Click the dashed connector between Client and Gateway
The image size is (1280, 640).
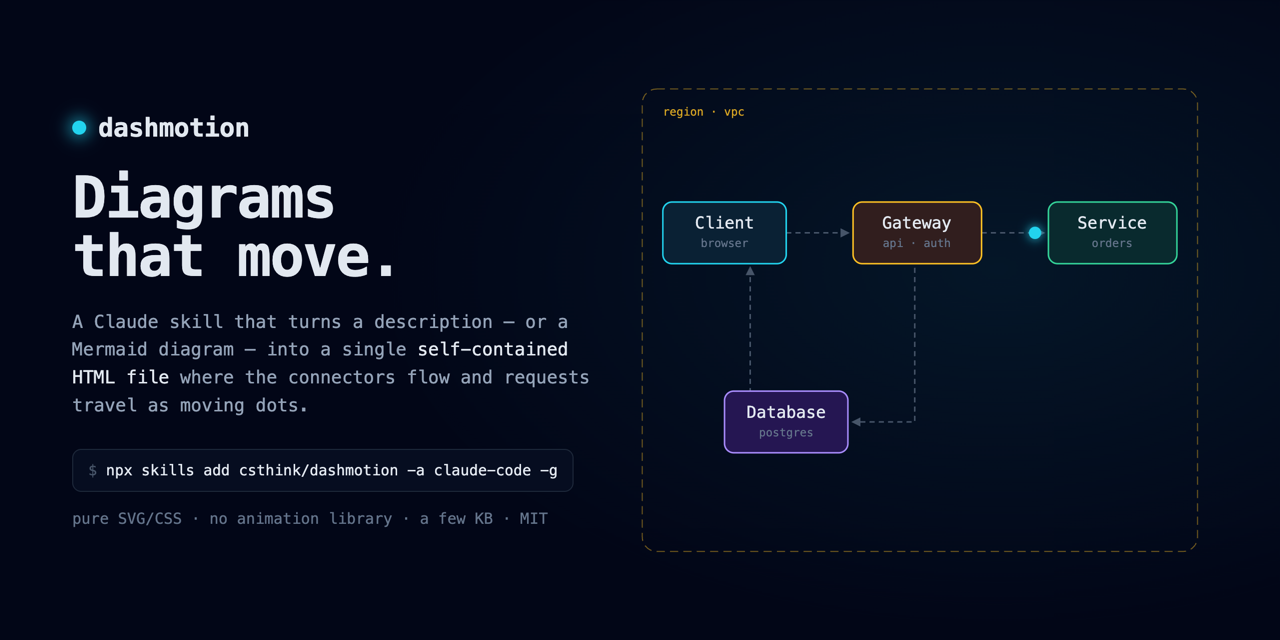tap(814, 233)
